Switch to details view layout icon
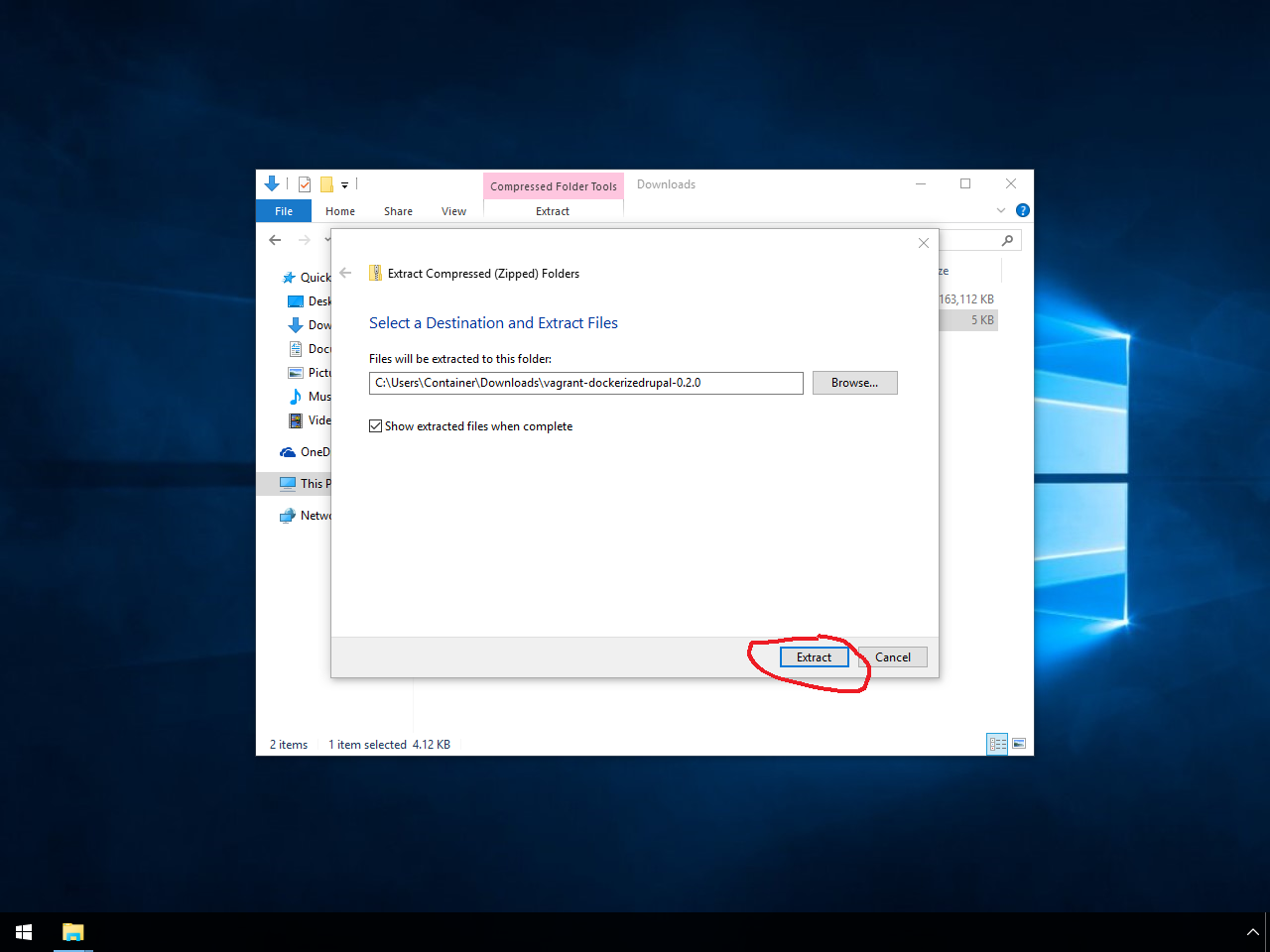The image size is (1270, 952). point(997,744)
